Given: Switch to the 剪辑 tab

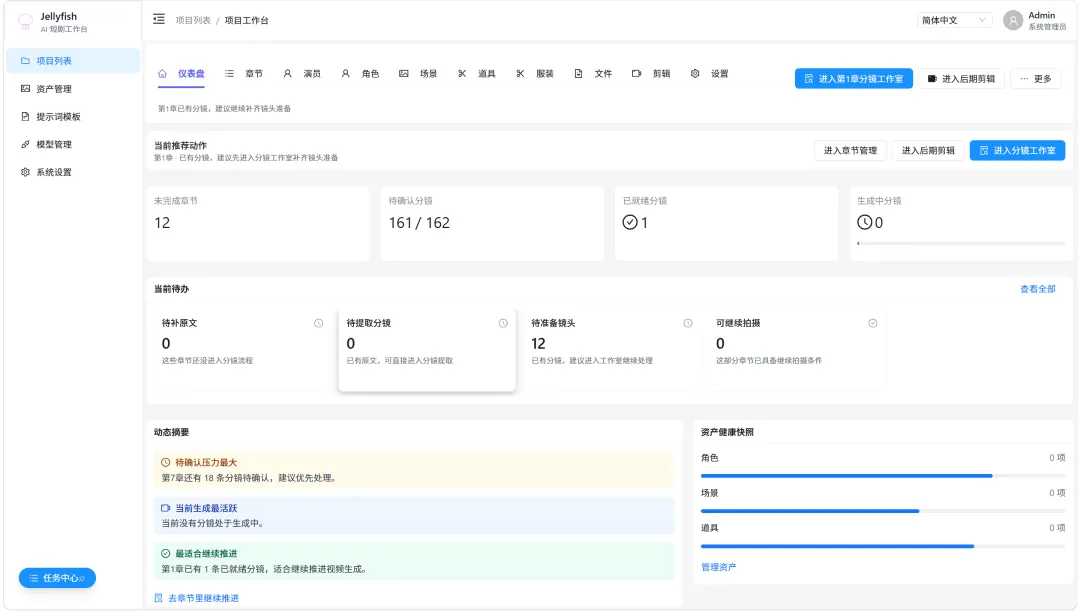Looking at the screenshot, I should point(652,74).
